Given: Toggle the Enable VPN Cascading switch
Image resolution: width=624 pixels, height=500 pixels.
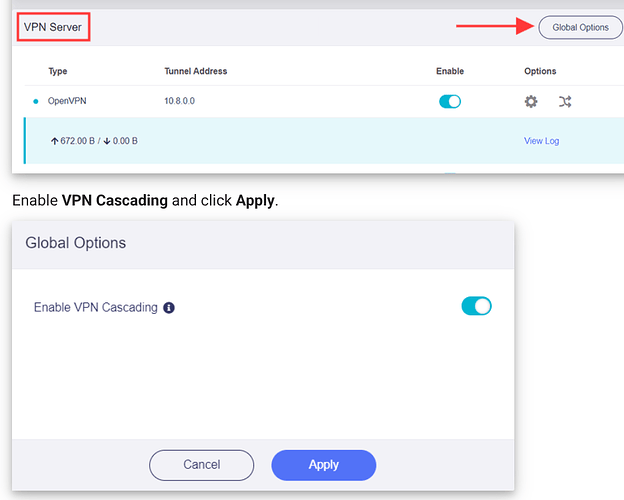Looking at the screenshot, I should [x=476, y=306].
